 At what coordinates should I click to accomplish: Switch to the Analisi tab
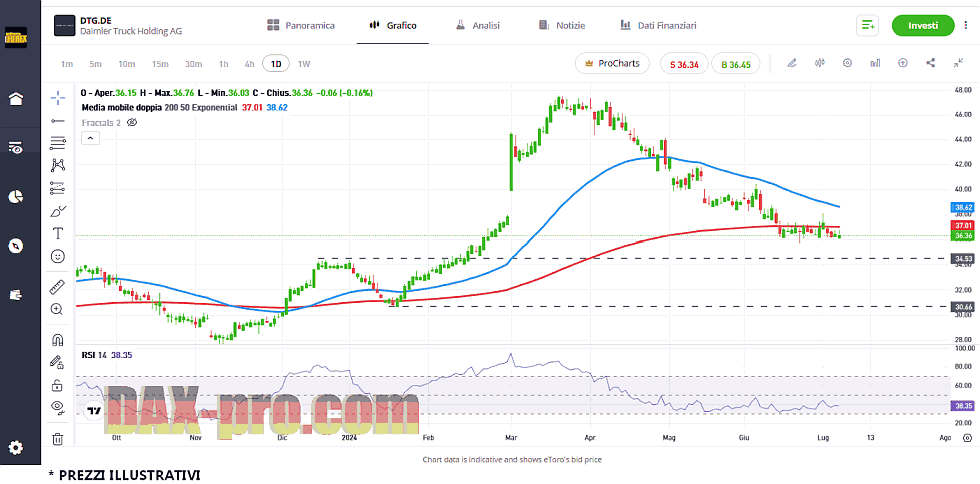(478, 26)
